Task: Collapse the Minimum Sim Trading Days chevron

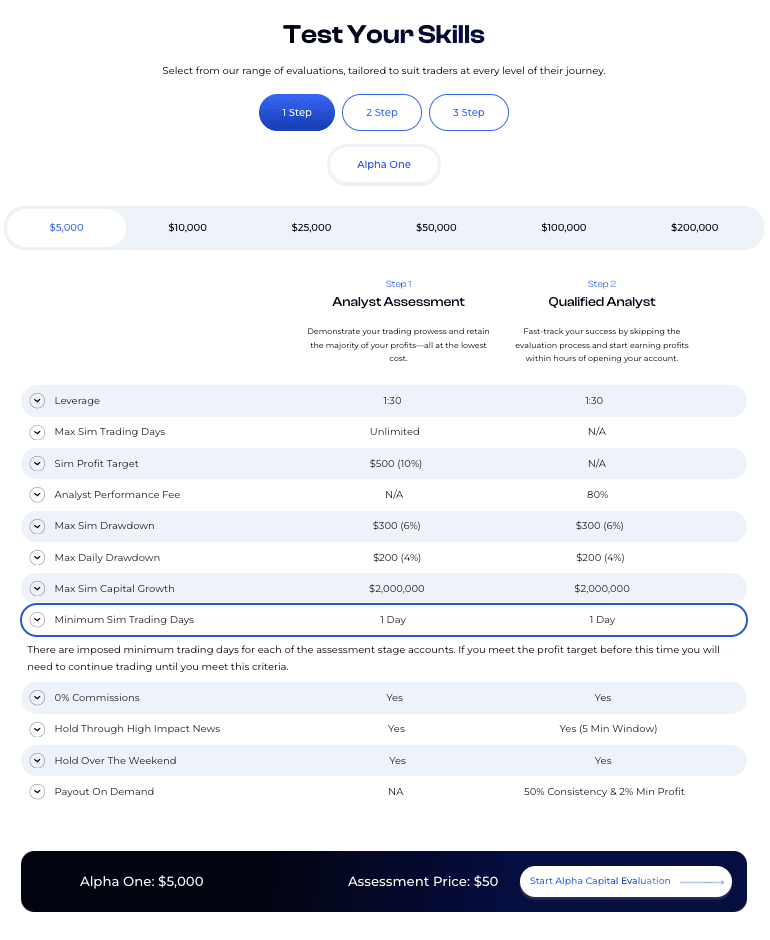Action: click(37, 620)
